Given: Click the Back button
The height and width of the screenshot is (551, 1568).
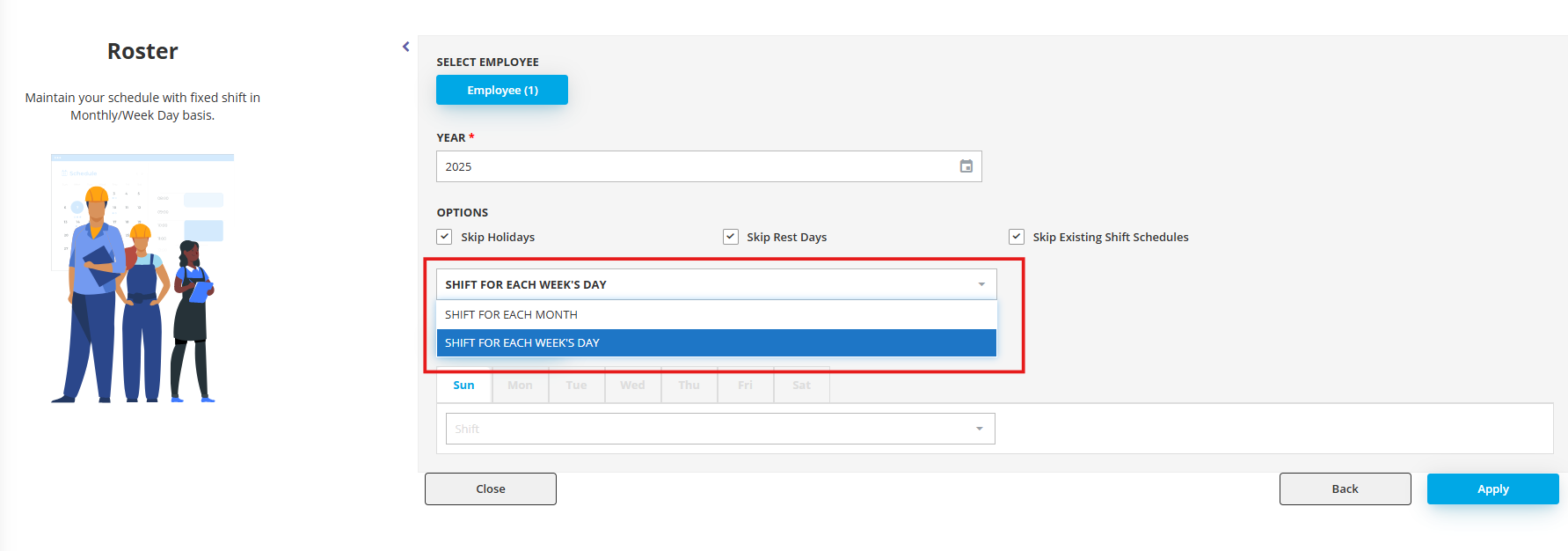Looking at the screenshot, I should tap(1345, 489).
